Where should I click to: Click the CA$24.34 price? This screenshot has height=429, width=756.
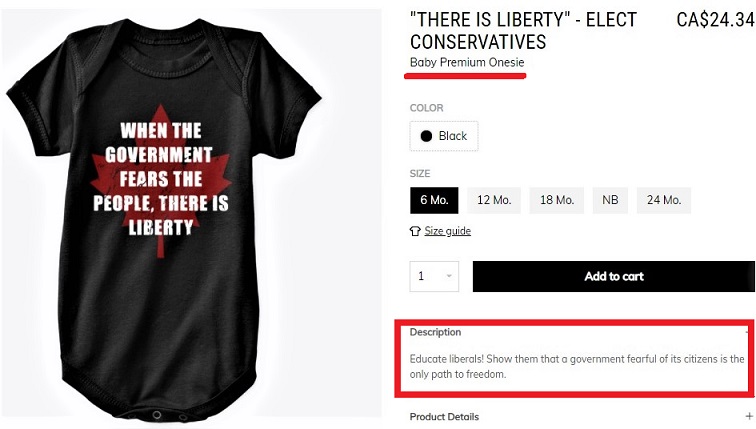pyautogui.click(x=716, y=20)
